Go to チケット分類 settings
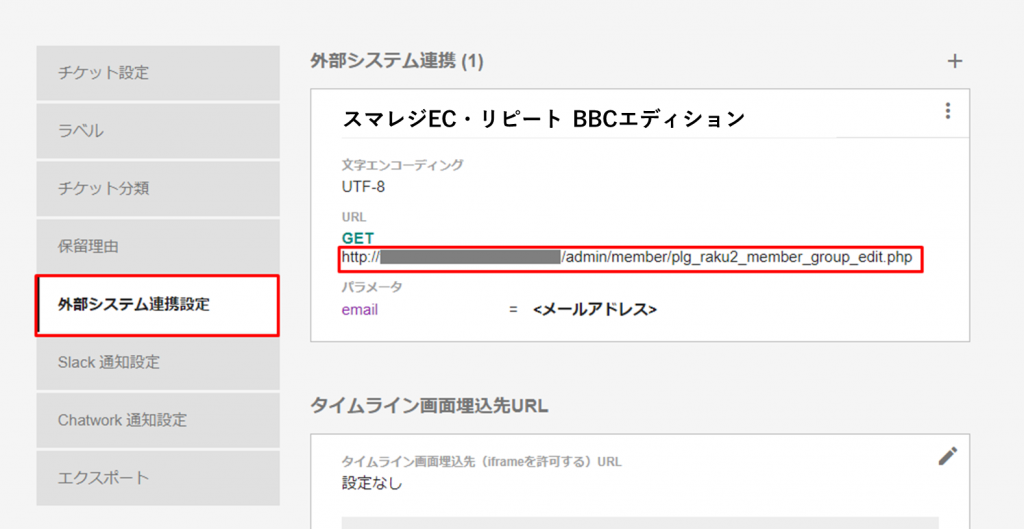The width and height of the screenshot is (1024, 529). [158, 189]
